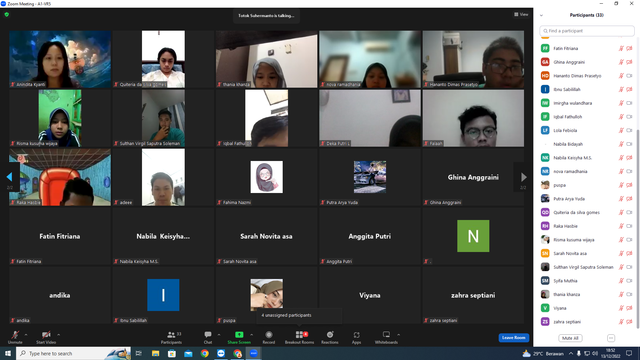640x360 pixels.
Task: Collapse the Participants panel chevron
Action: click(x=541, y=15)
